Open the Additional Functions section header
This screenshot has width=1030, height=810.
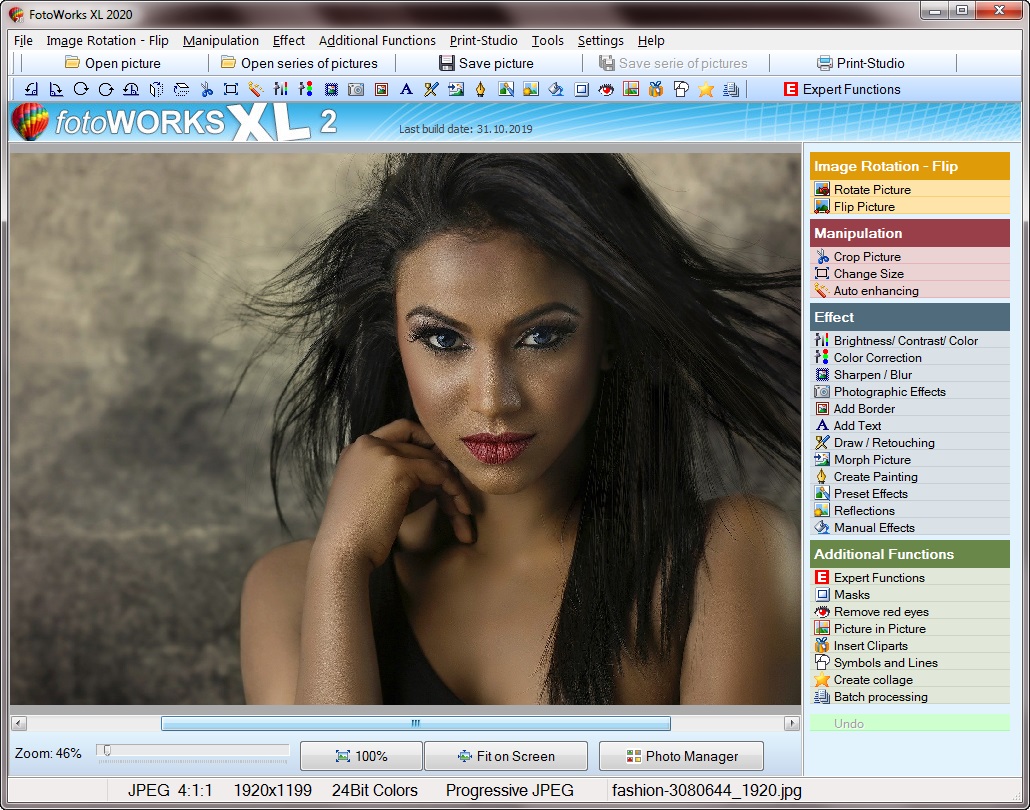click(x=910, y=554)
